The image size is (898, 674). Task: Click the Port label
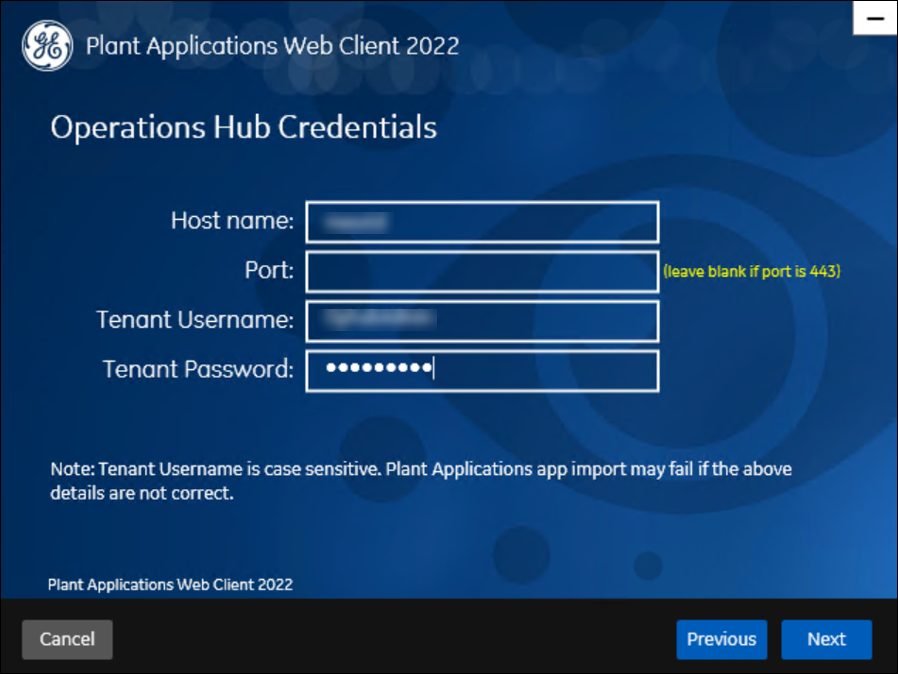(269, 270)
